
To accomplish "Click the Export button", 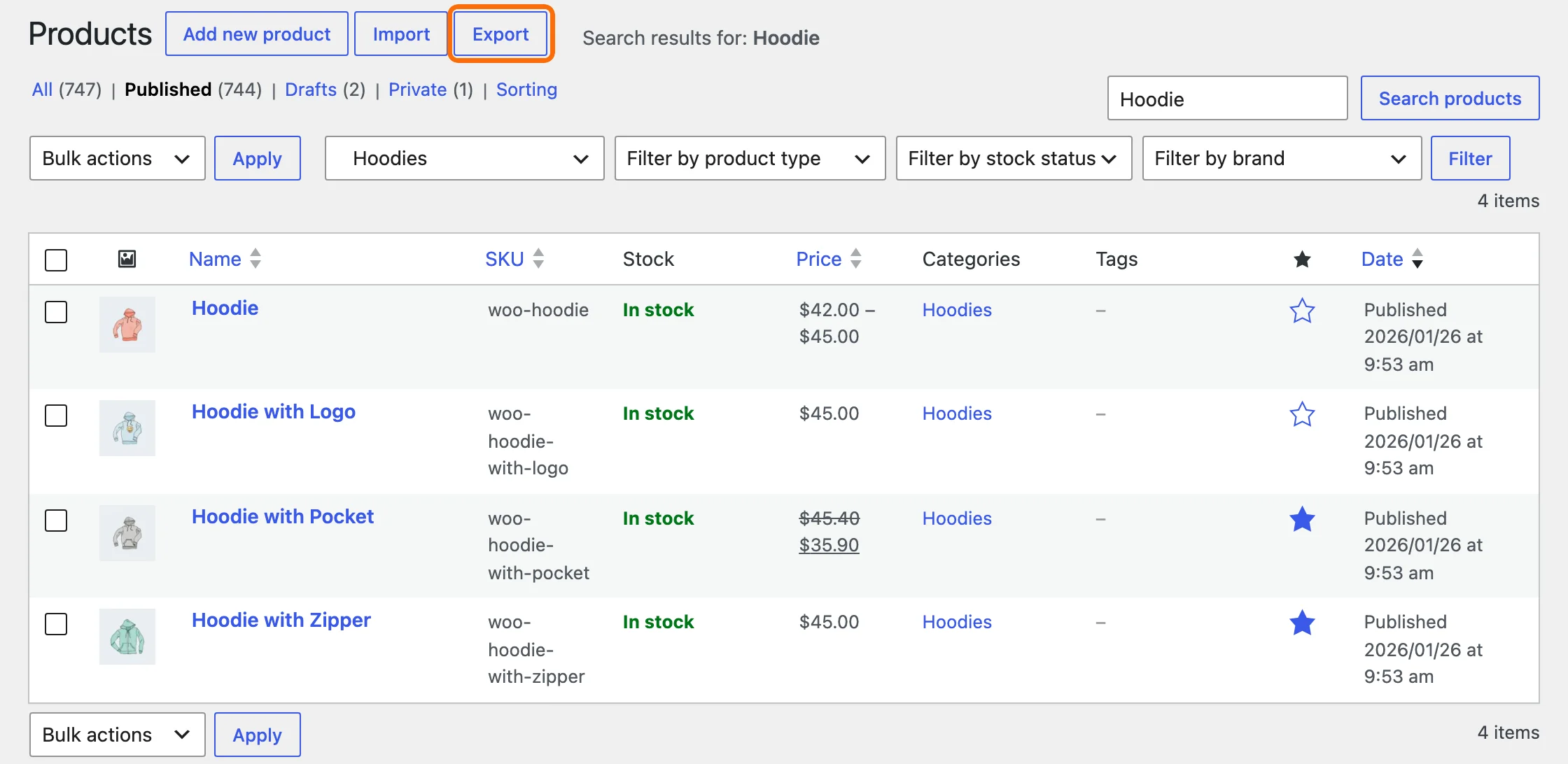I will 500,34.
